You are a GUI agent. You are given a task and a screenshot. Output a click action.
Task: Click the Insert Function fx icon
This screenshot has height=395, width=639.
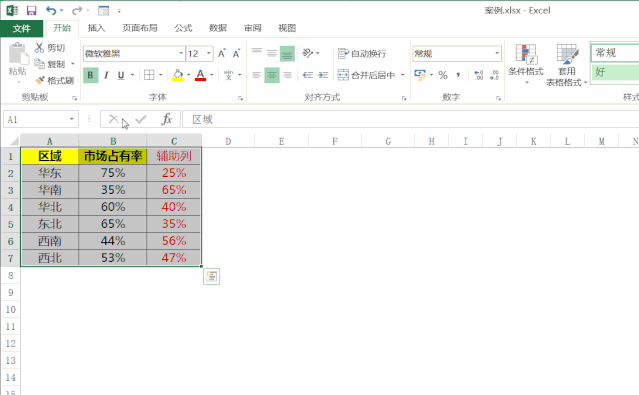point(167,119)
